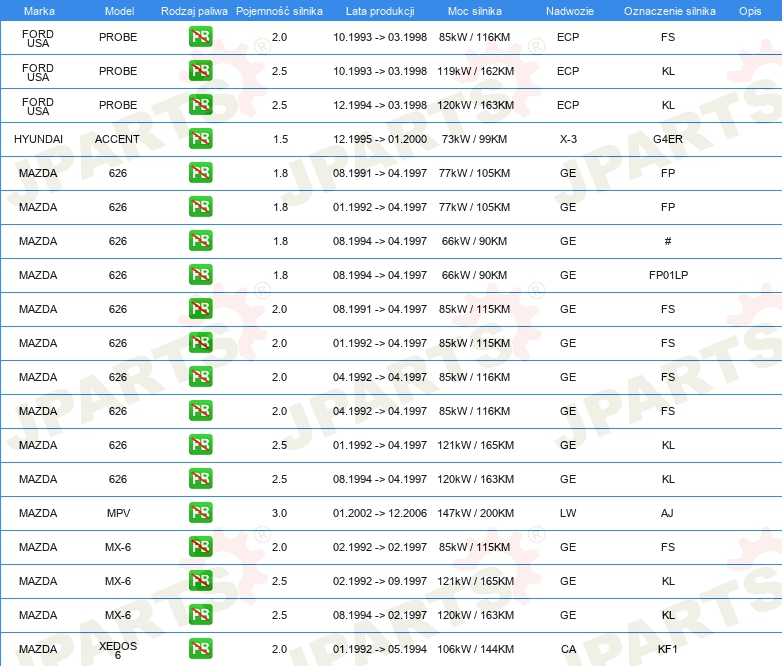Click fuel icon in Ford Probe 120kW / 163KM row
The image size is (782, 666).
(200, 105)
